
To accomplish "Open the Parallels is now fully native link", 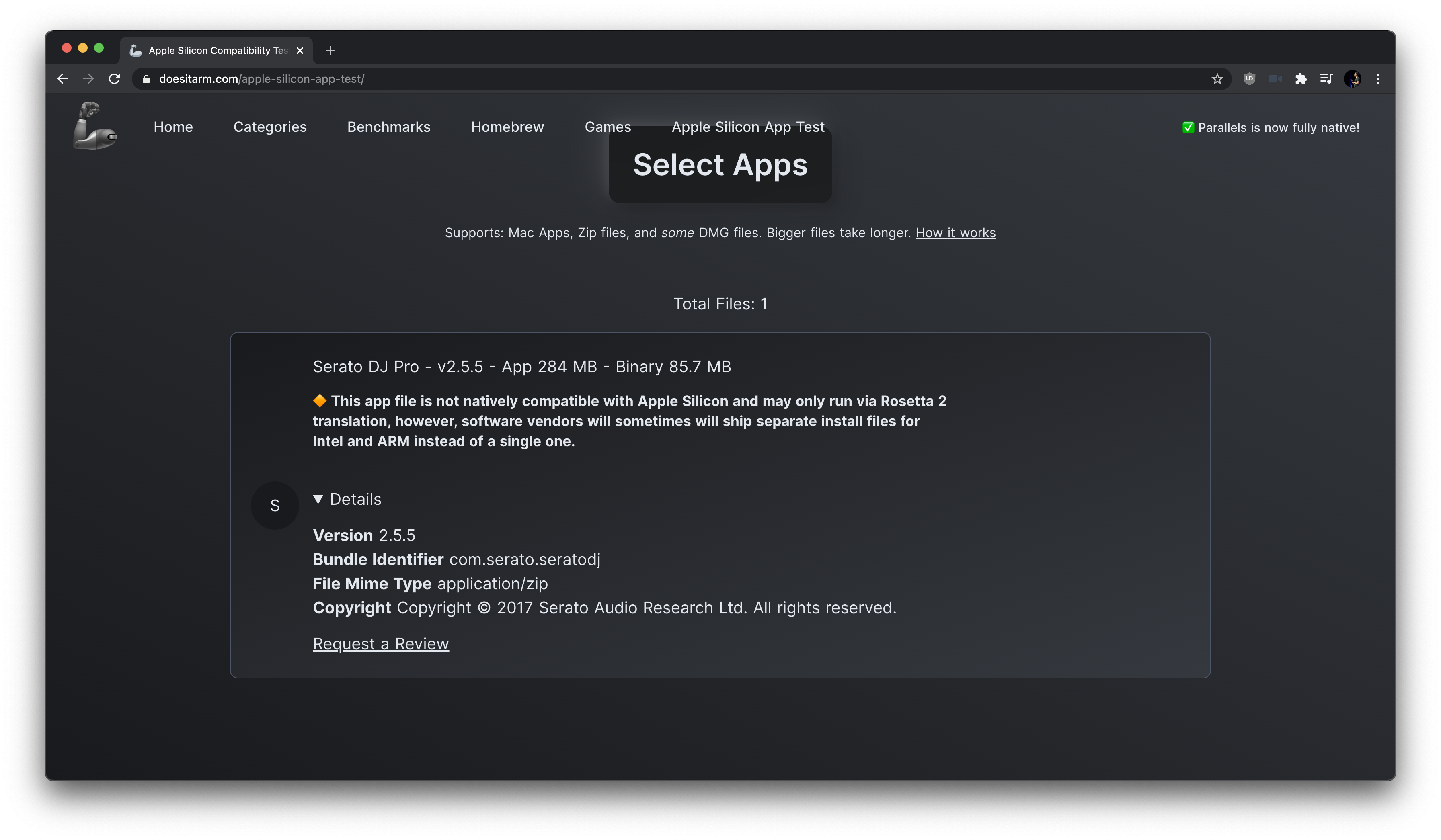I will tap(1271, 127).
